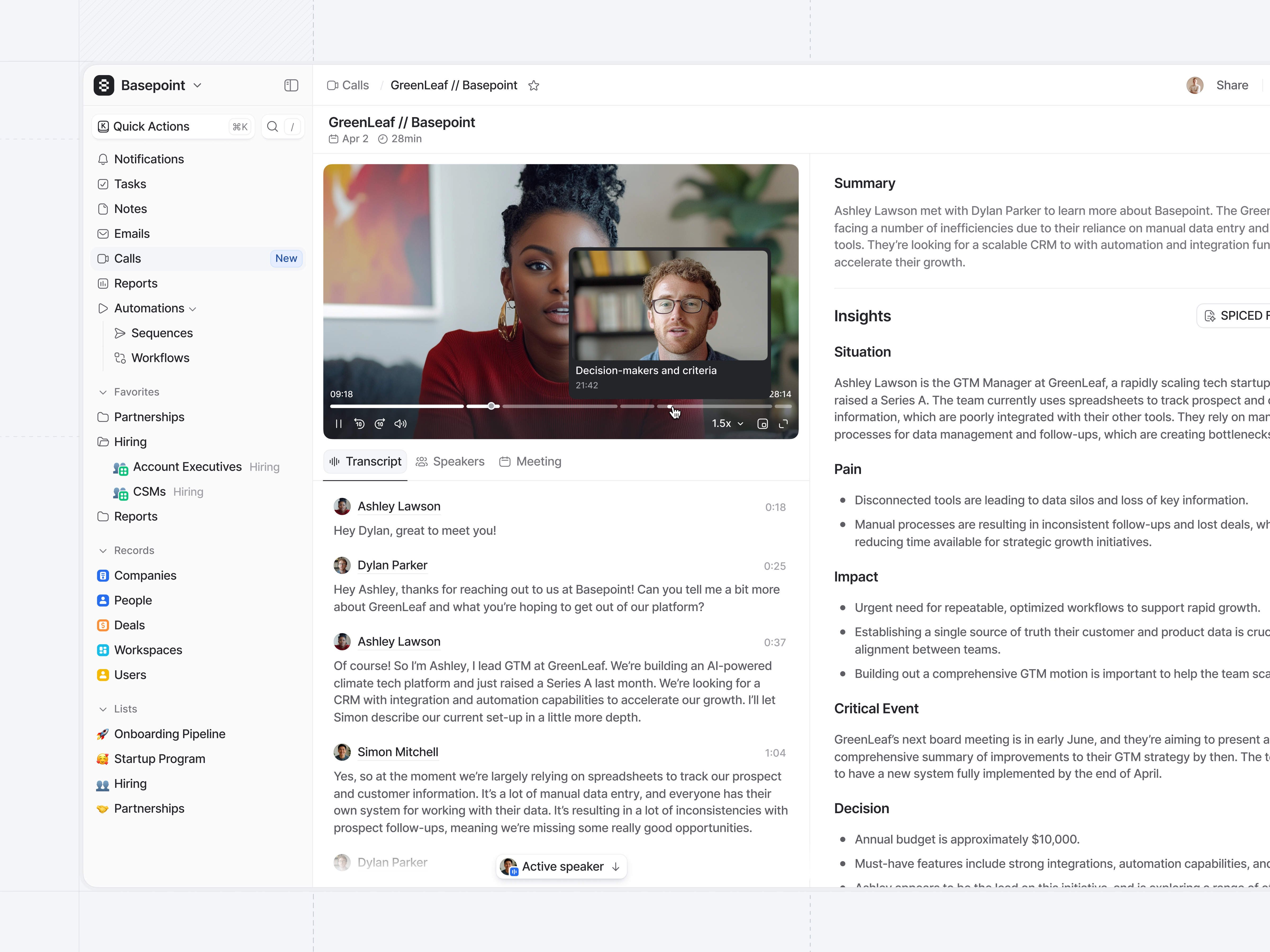Click the Share button
The image size is (1270, 952).
coord(1232,85)
